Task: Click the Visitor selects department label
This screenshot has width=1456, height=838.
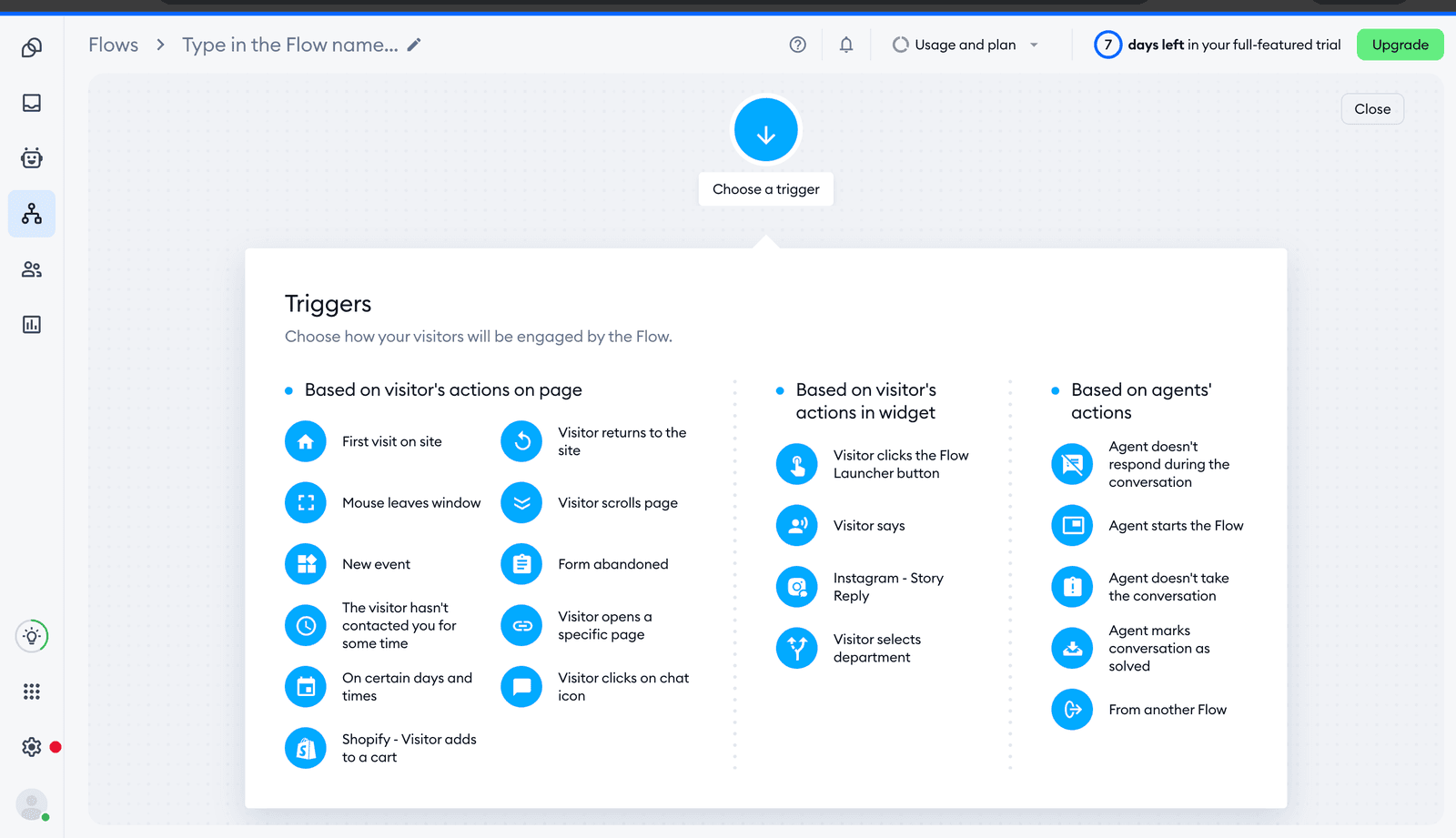Action: [x=877, y=648]
